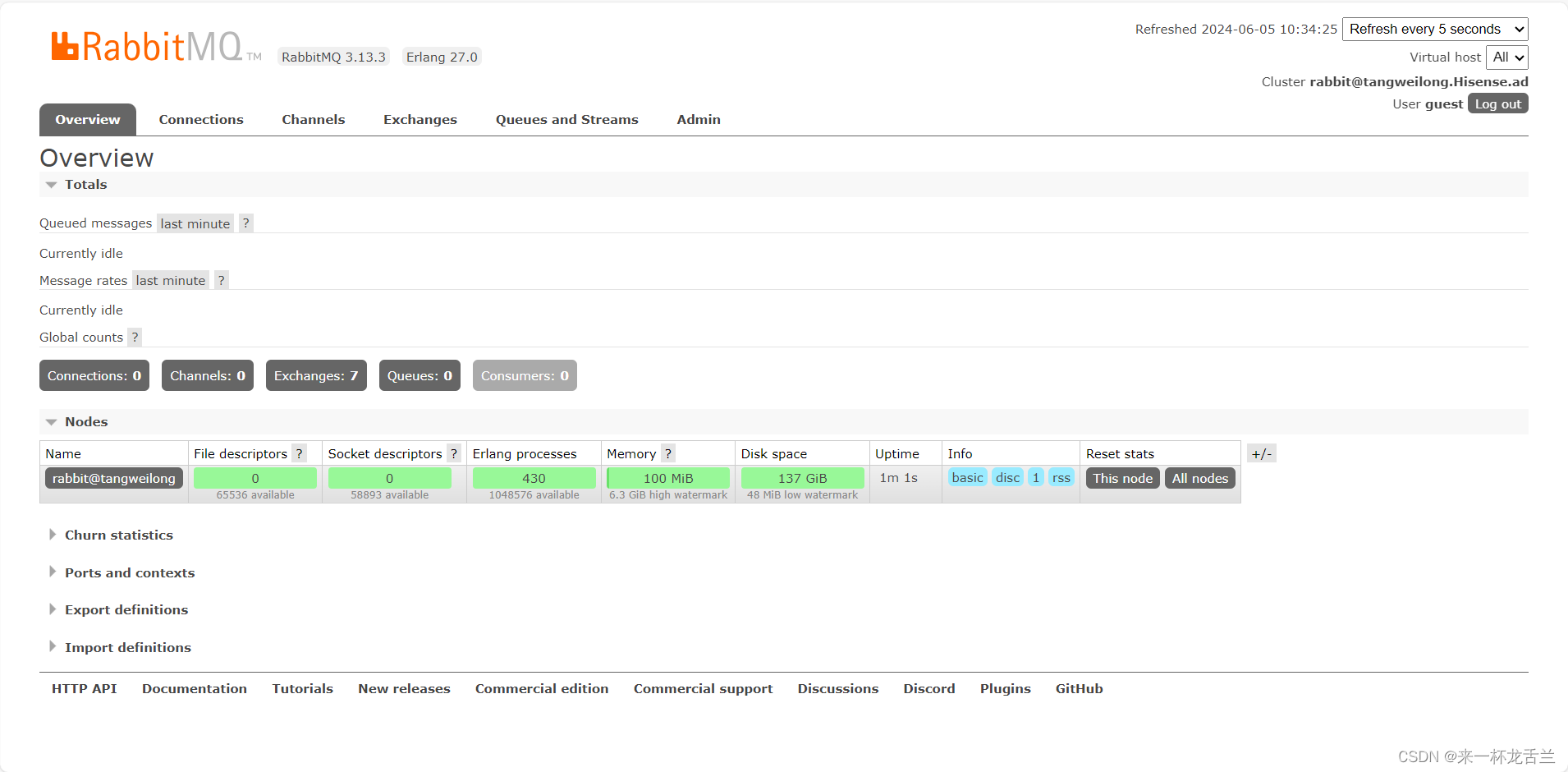Click the 65536 available text
This screenshot has width=1568, height=772.
[x=255, y=495]
